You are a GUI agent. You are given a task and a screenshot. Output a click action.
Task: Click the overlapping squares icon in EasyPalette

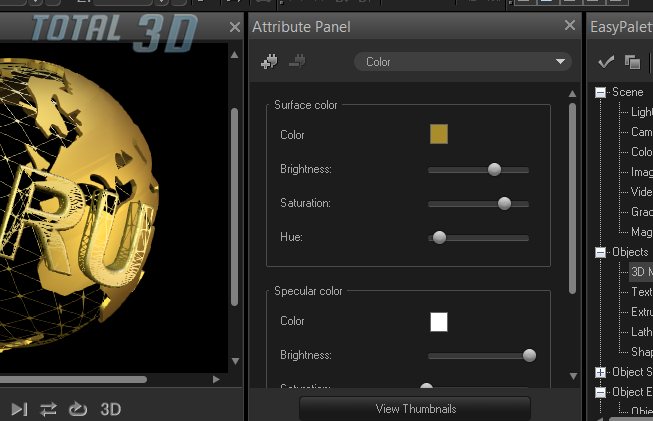(632, 62)
